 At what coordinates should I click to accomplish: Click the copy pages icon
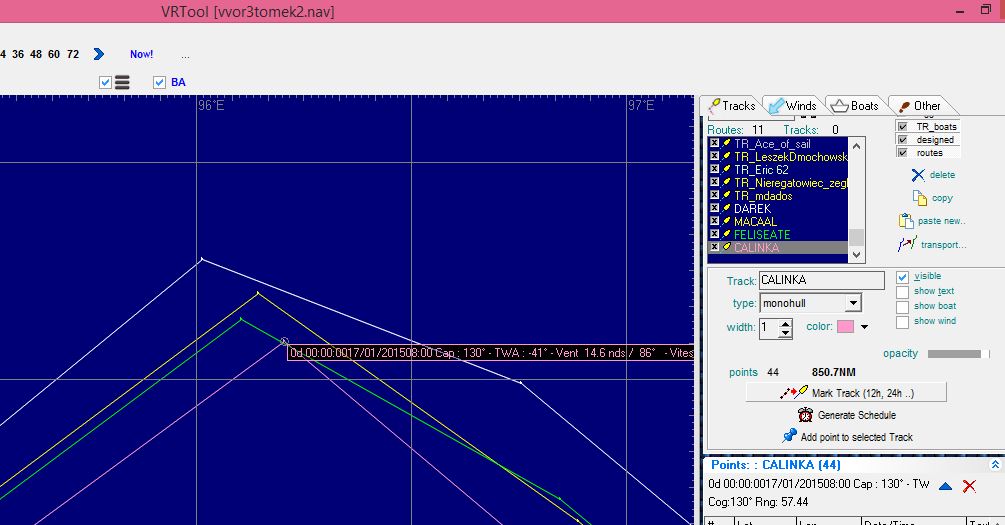[x=919, y=198]
